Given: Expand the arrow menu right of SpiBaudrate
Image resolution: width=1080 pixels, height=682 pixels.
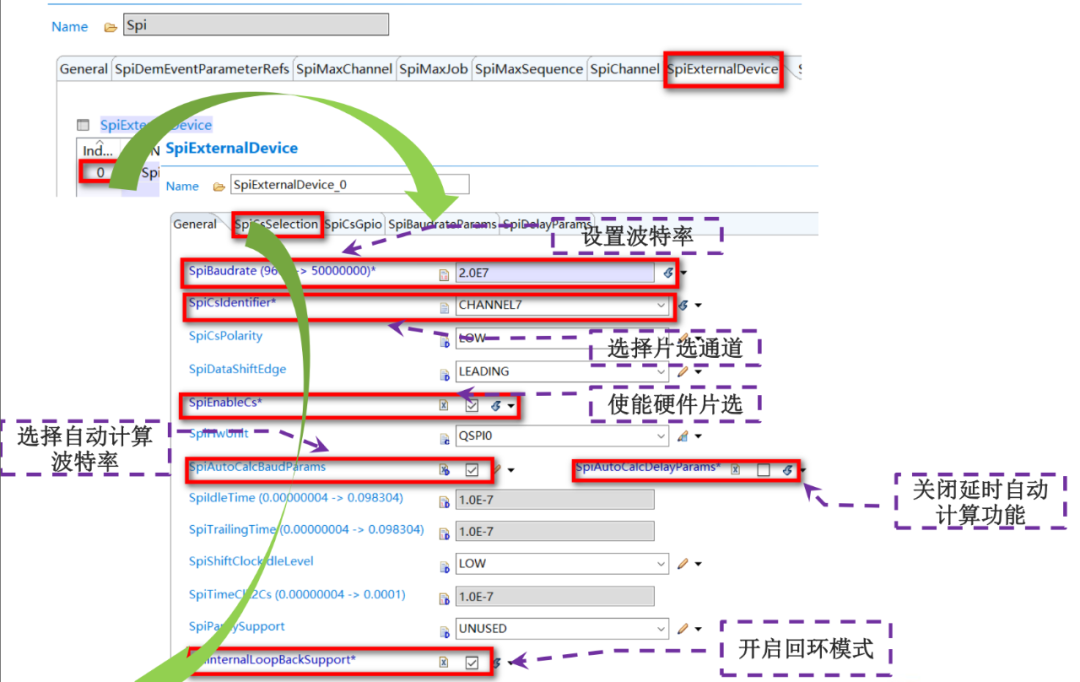Looking at the screenshot, I should (683, 273).
